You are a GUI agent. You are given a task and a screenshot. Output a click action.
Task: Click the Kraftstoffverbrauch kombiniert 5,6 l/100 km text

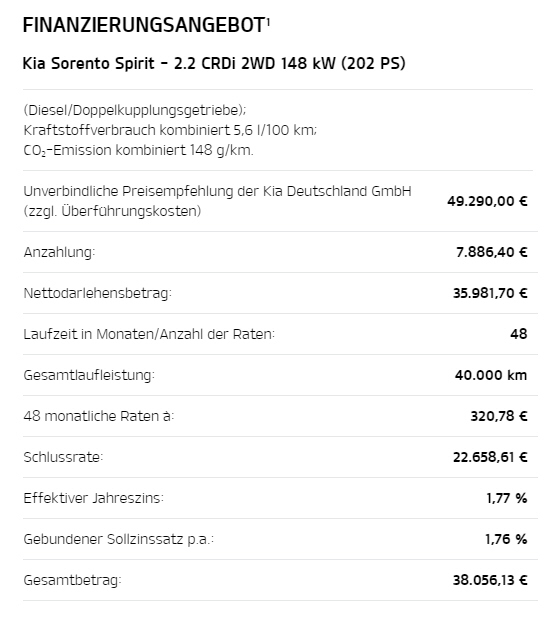click(x=170, y=130)
